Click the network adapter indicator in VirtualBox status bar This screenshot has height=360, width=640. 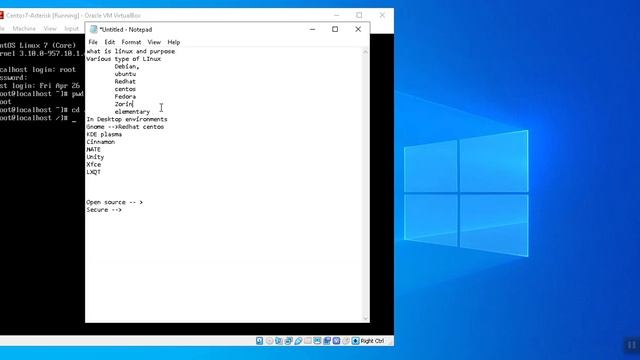coord(289,341)
